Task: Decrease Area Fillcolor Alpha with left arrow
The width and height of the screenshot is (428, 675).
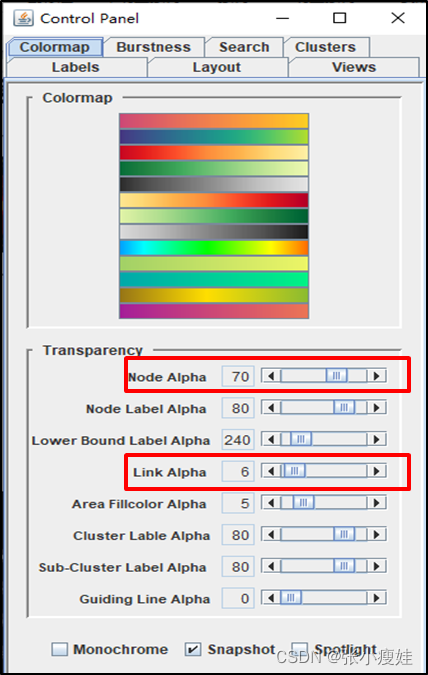Action: [x=271, y=502]
